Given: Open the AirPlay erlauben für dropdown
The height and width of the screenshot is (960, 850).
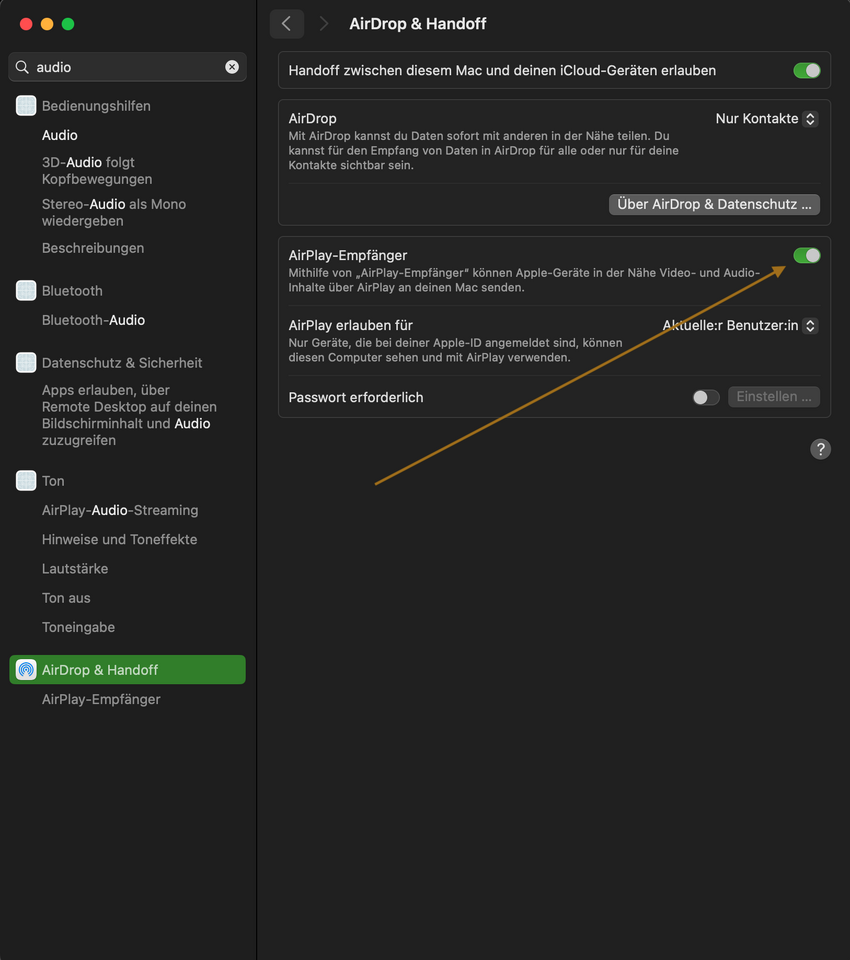Looking at the screenshot, I should tap(740, 326).
